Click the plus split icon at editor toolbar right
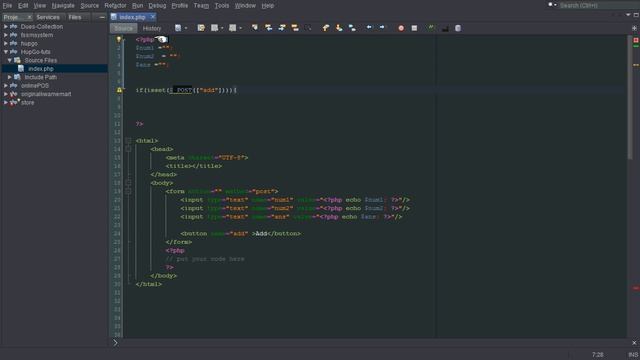This screenshot has height=360, width=640. point(634,28)
